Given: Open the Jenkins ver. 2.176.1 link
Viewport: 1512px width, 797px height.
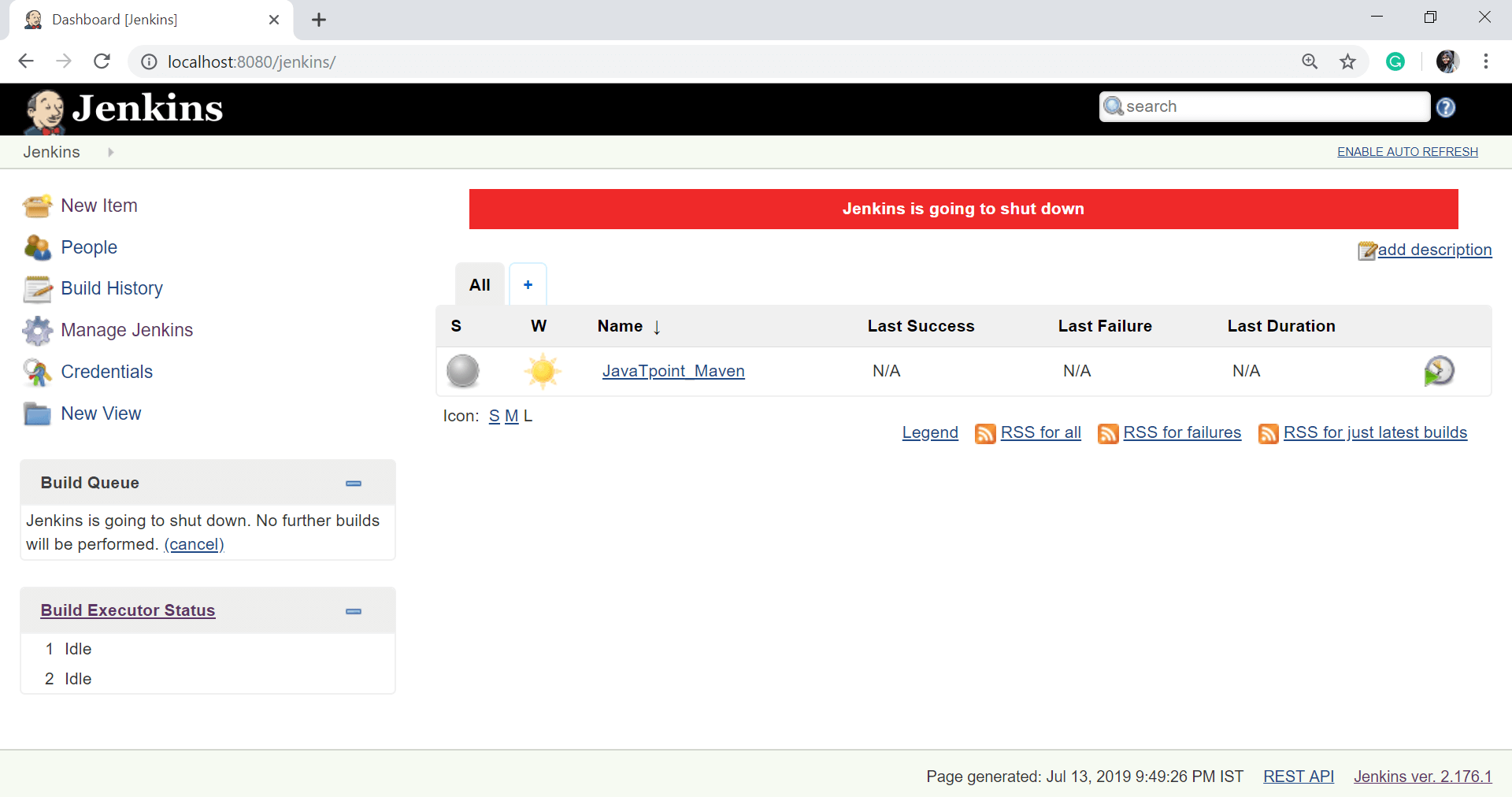Looking at the screenshot, I should (x=1423, y=777).
